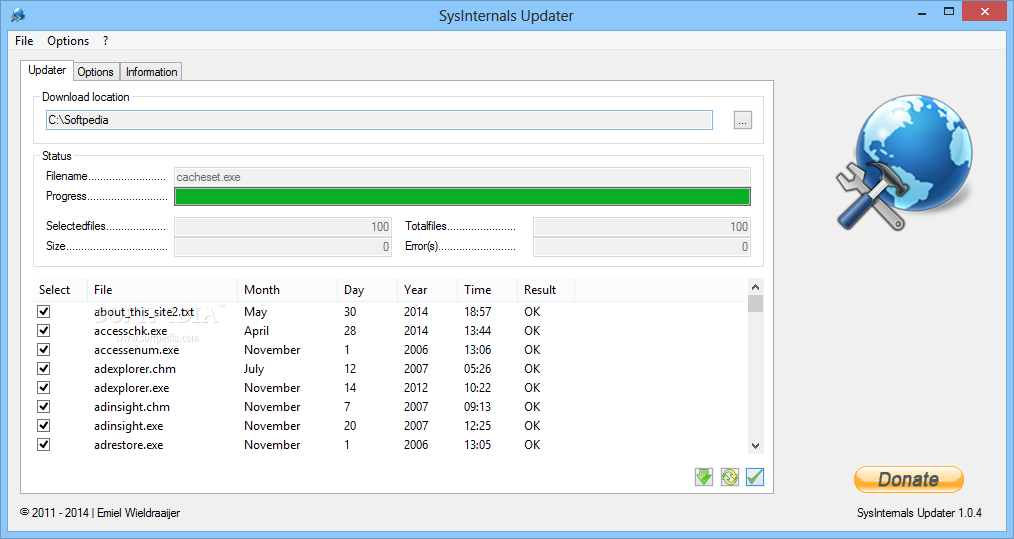Deselect the adexplorer.exe checkbox
Image resolution: width=1014 pixels, height=539 pixels.
click(43, 388)
